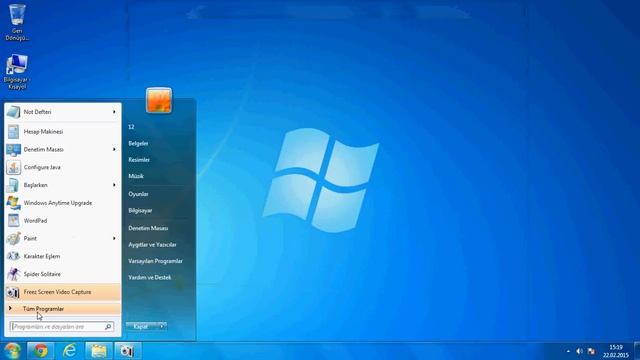Open Yardım ve Destek
The image size is (640, 360).
click(x=149, y=278)
